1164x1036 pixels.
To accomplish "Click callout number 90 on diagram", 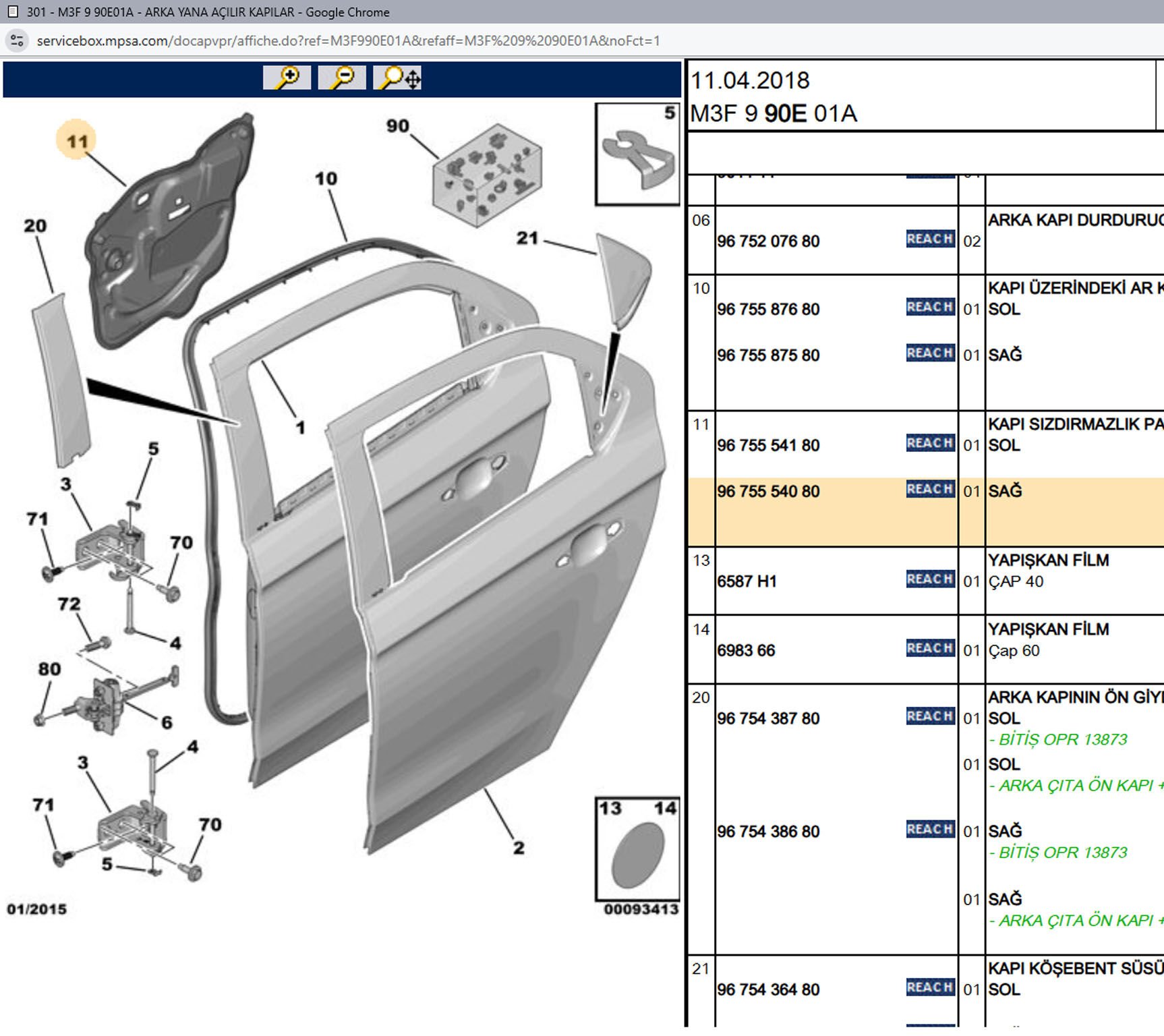I will click(x=397, y=126).
